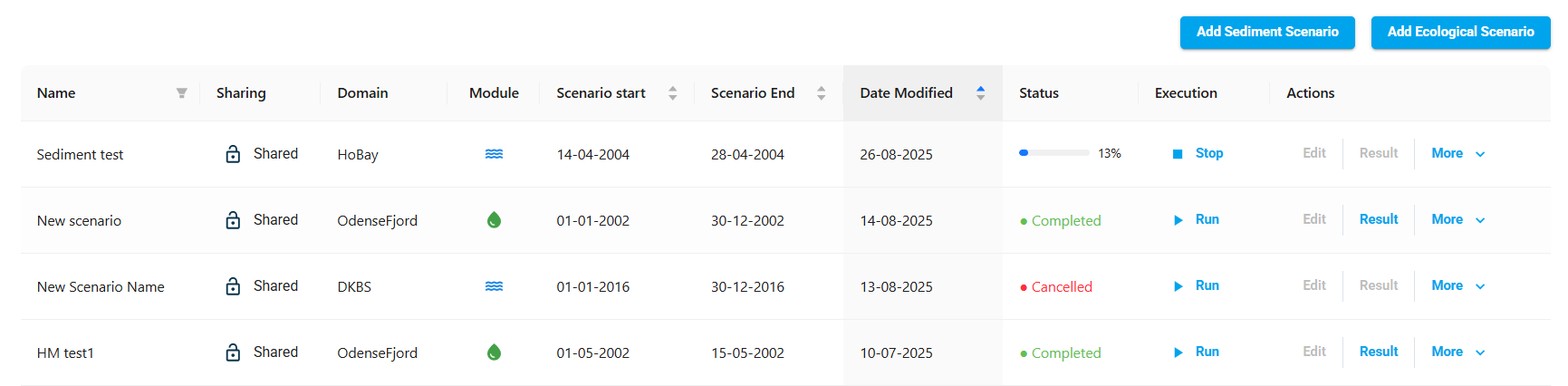Sort by Date Modified column header
Viewport: 1568px width, 386px height.
(x=980, y=93)
